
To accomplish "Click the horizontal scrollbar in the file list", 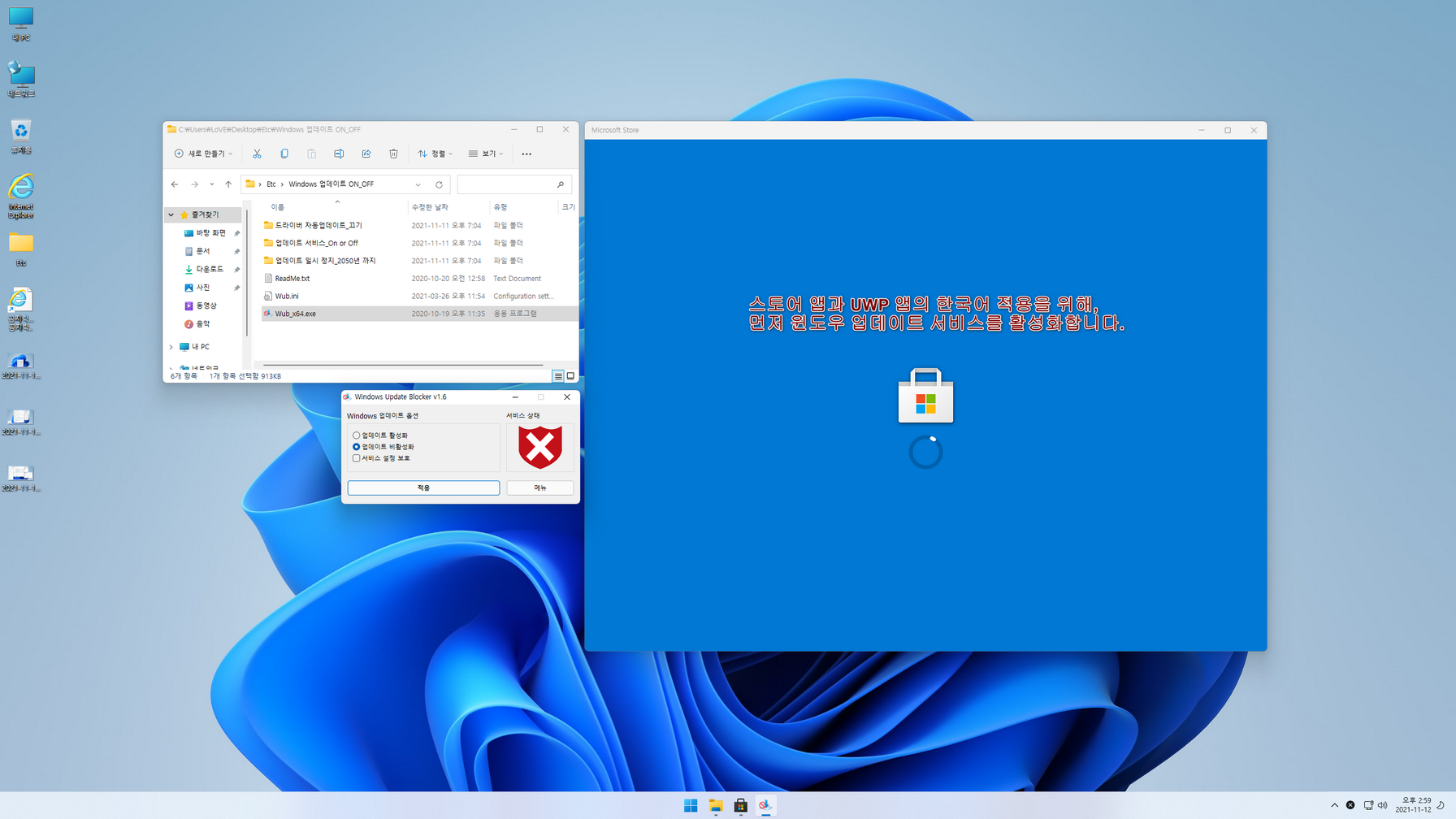I will tap(403, 365).
